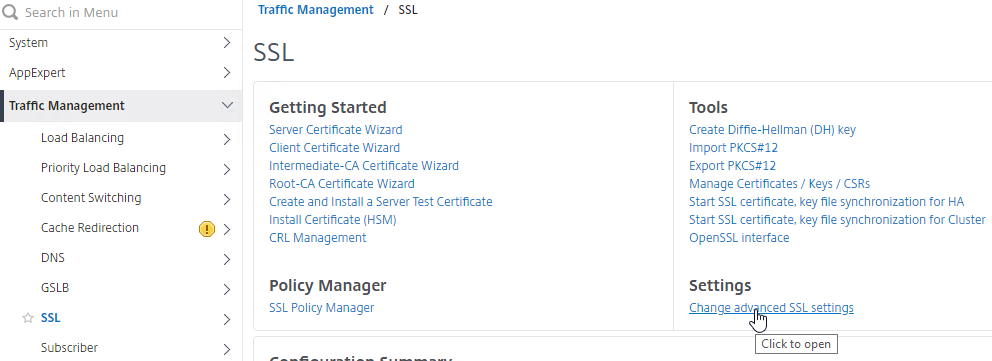Expand the DNS submenu arrow
The width and height of the screenshot is (992, 361).
[x=226, y=259]
